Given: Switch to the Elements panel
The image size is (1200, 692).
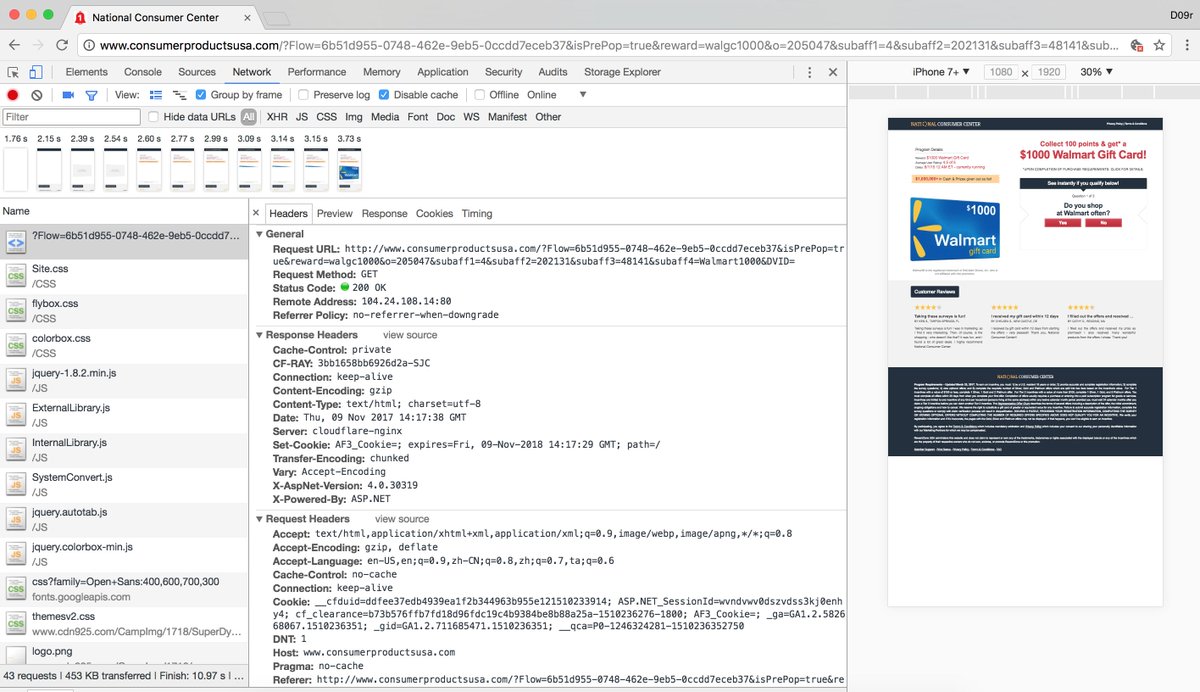Looking at the screenshot, I should point(87,72).
